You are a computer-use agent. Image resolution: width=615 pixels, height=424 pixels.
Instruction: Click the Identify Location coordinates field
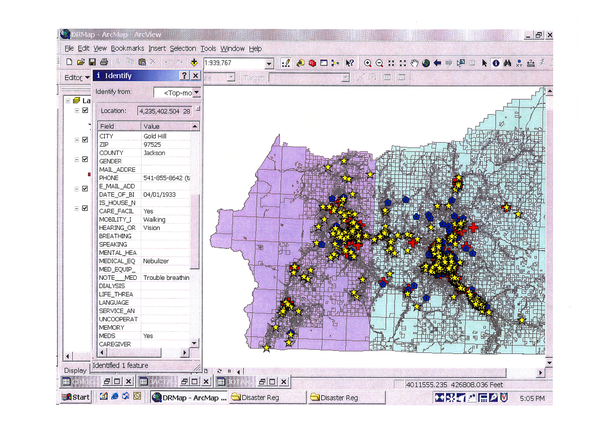coord(164,111)
